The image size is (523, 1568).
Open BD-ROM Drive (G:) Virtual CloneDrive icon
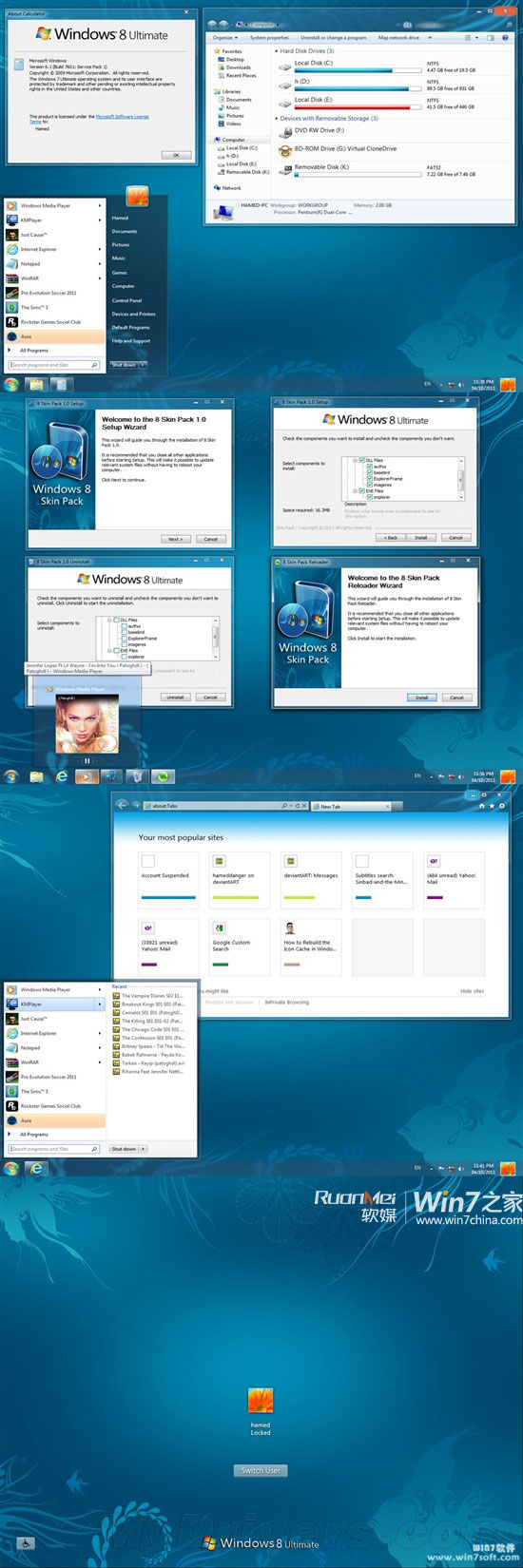point(285,150)
